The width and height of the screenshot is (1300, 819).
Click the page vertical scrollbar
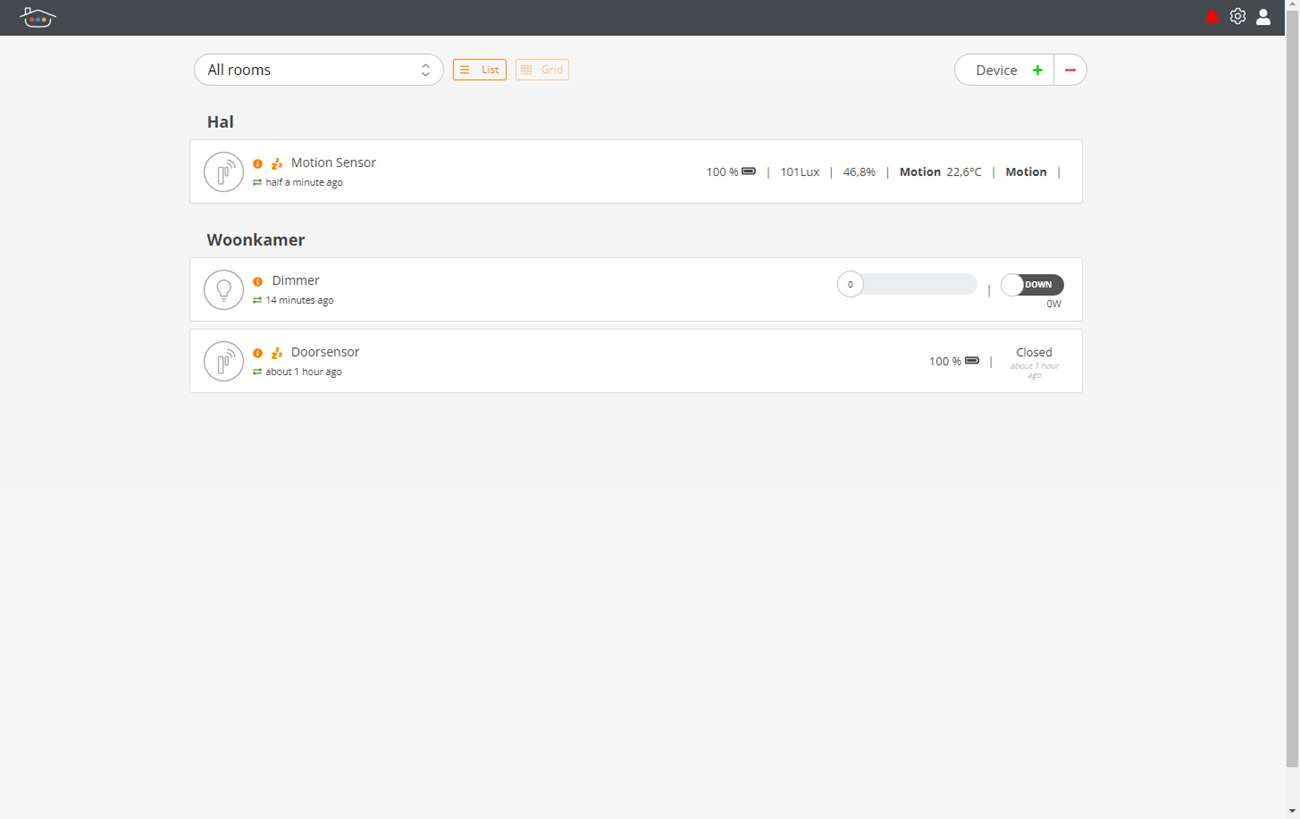pyautogui.click(x=1292, y=400)
